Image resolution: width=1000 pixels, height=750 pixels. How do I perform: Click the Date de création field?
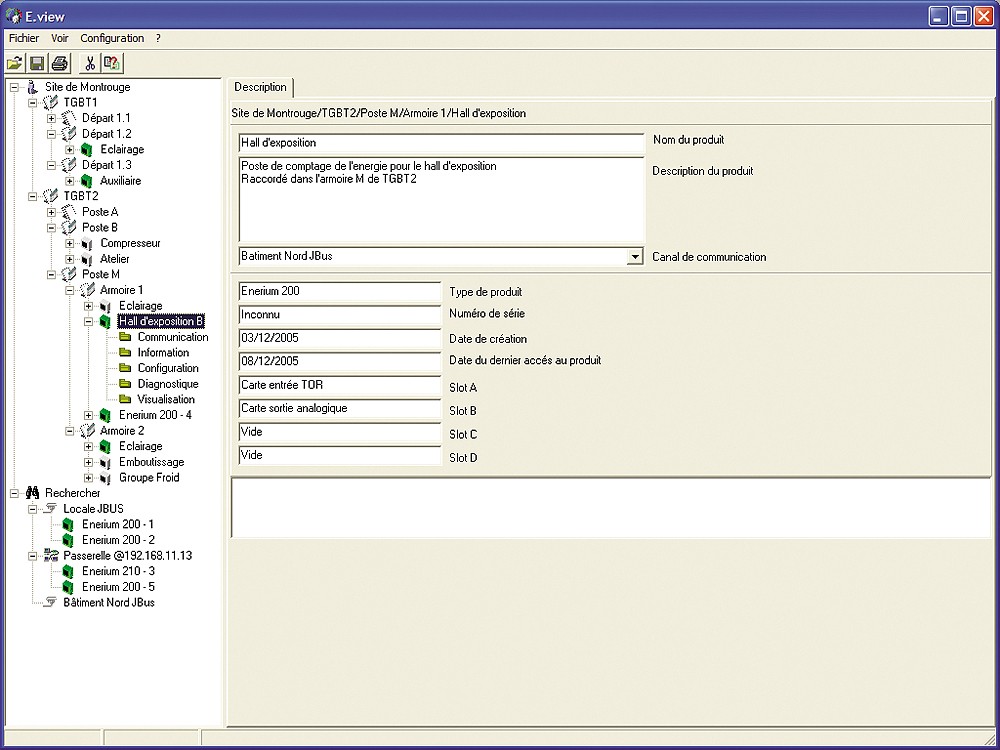pyautogui.click(x=340, y=338)
